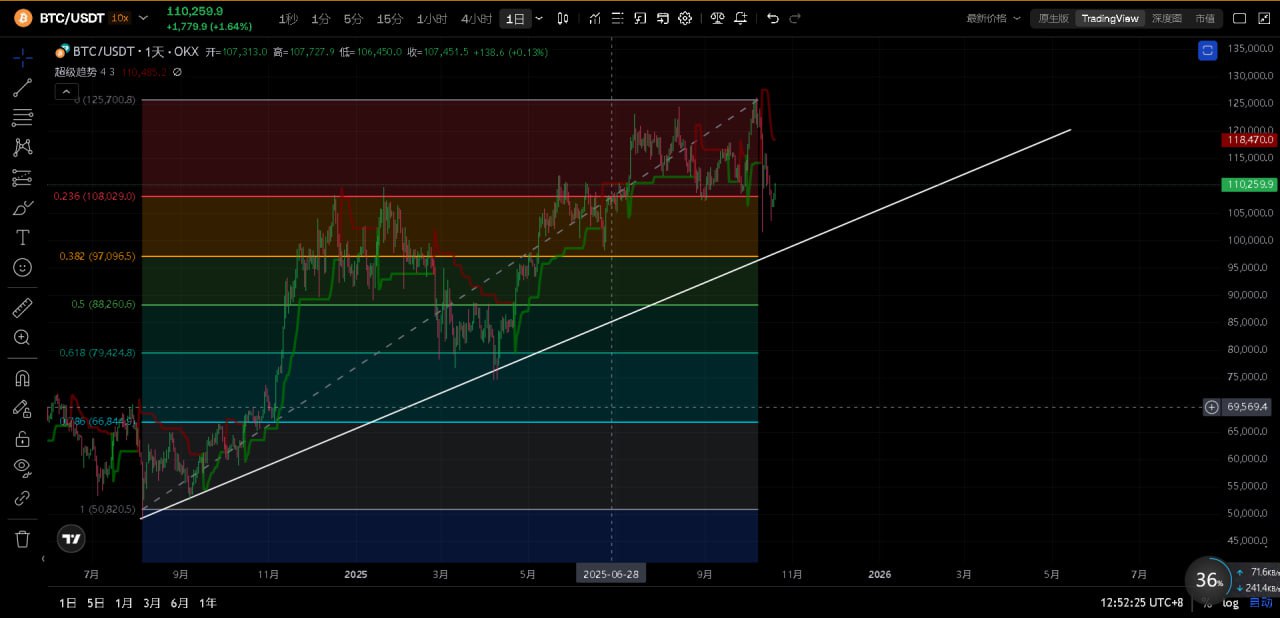
Task: Select the 3月 date range
Action: 152,603
